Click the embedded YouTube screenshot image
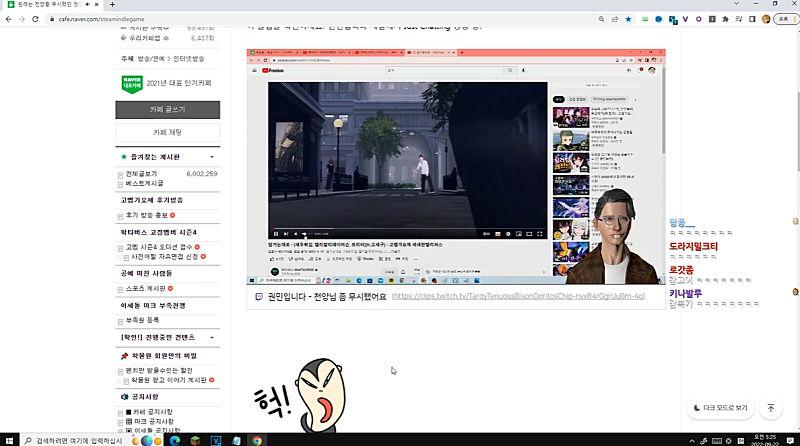Screen dimensions: 800x446 click(x=456, y=167)
